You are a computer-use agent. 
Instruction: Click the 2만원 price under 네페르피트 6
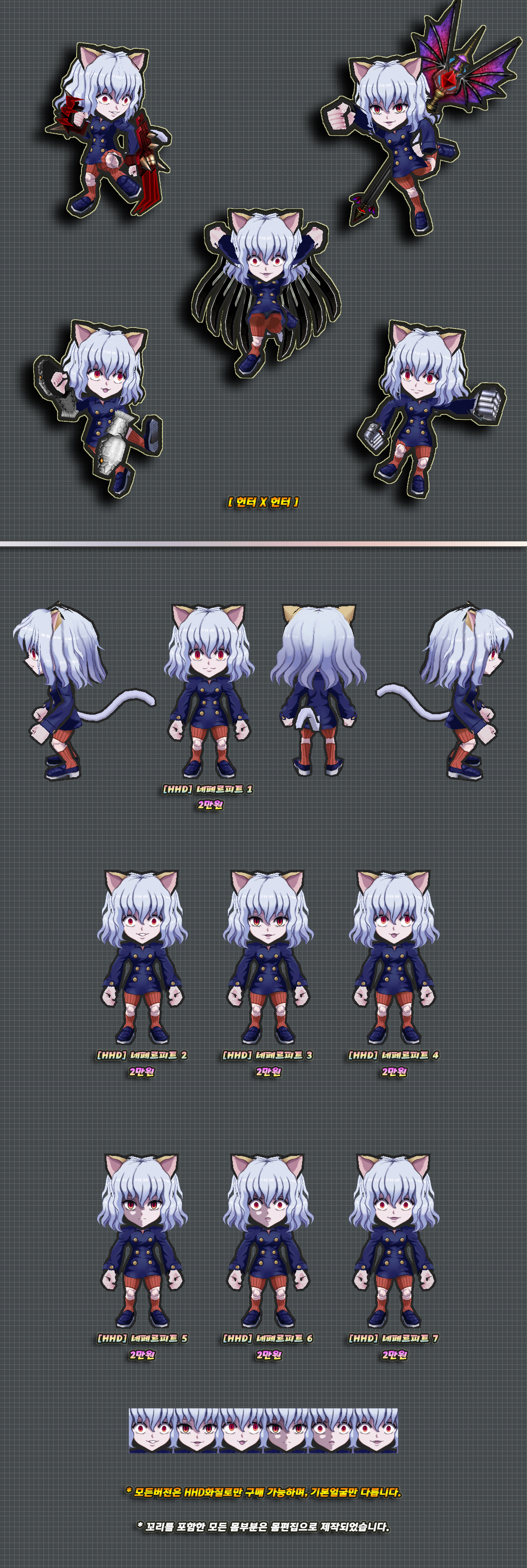tap(269, 1355)
